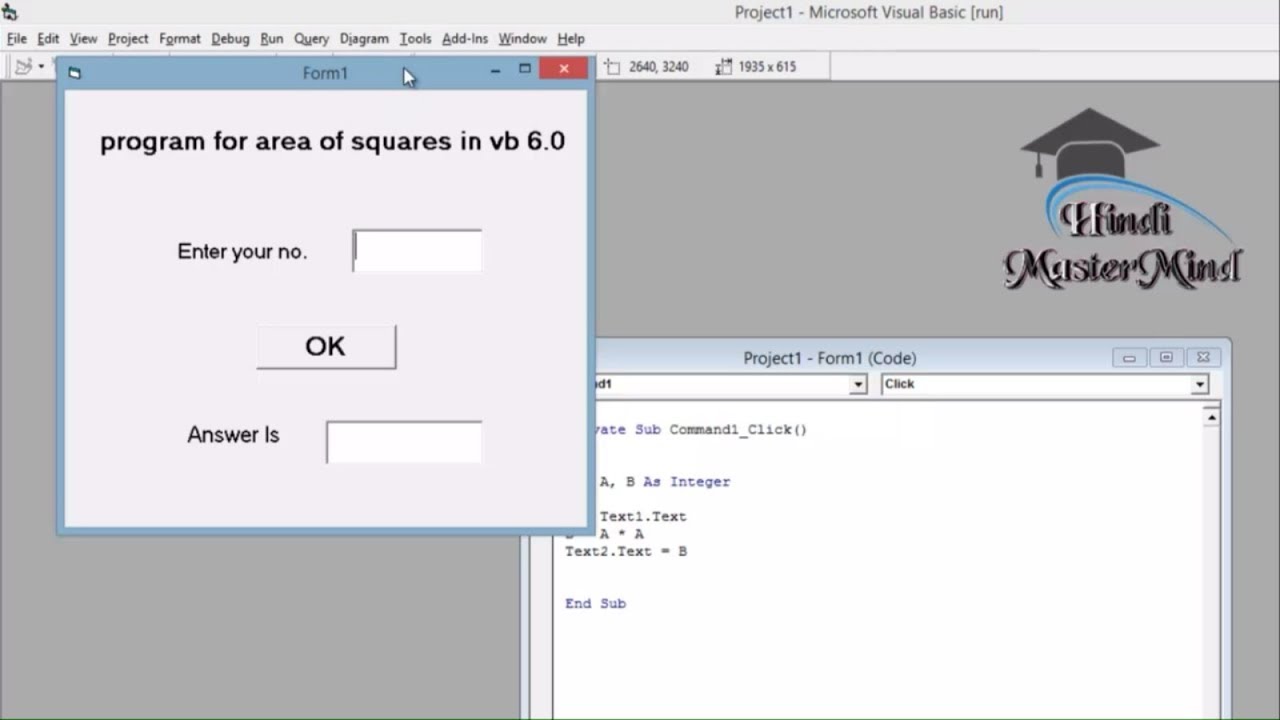Maximize the Form1 window
Screen dimensions: 1280x720
(525, 69)
